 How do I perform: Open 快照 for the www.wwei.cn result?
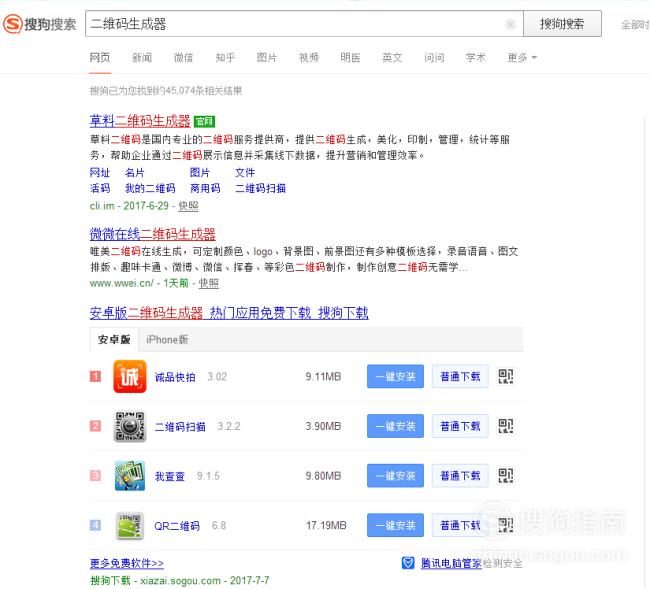[x=209, y=283]
